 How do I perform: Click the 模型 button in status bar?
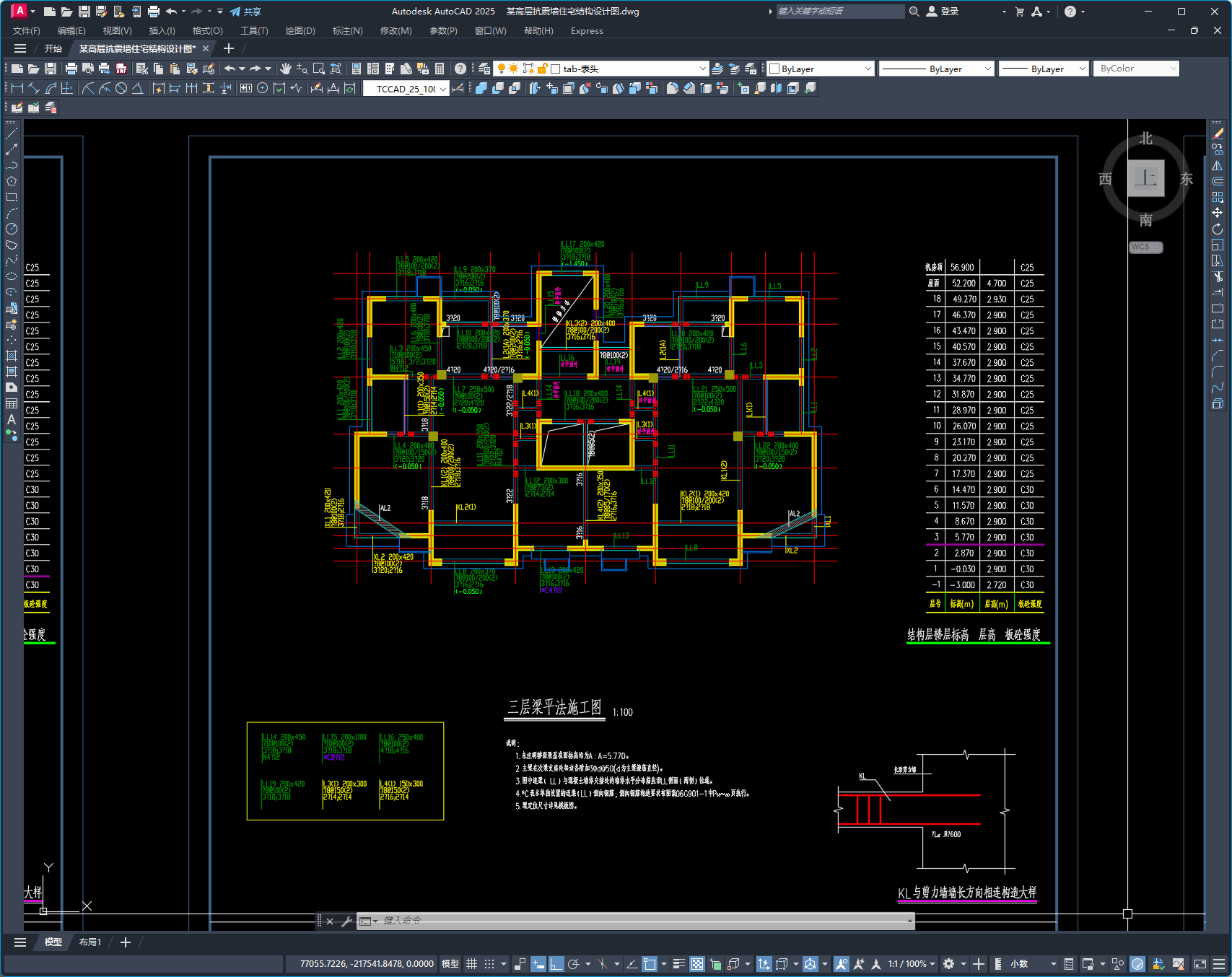pyautogui.click(x=450, y=964)
